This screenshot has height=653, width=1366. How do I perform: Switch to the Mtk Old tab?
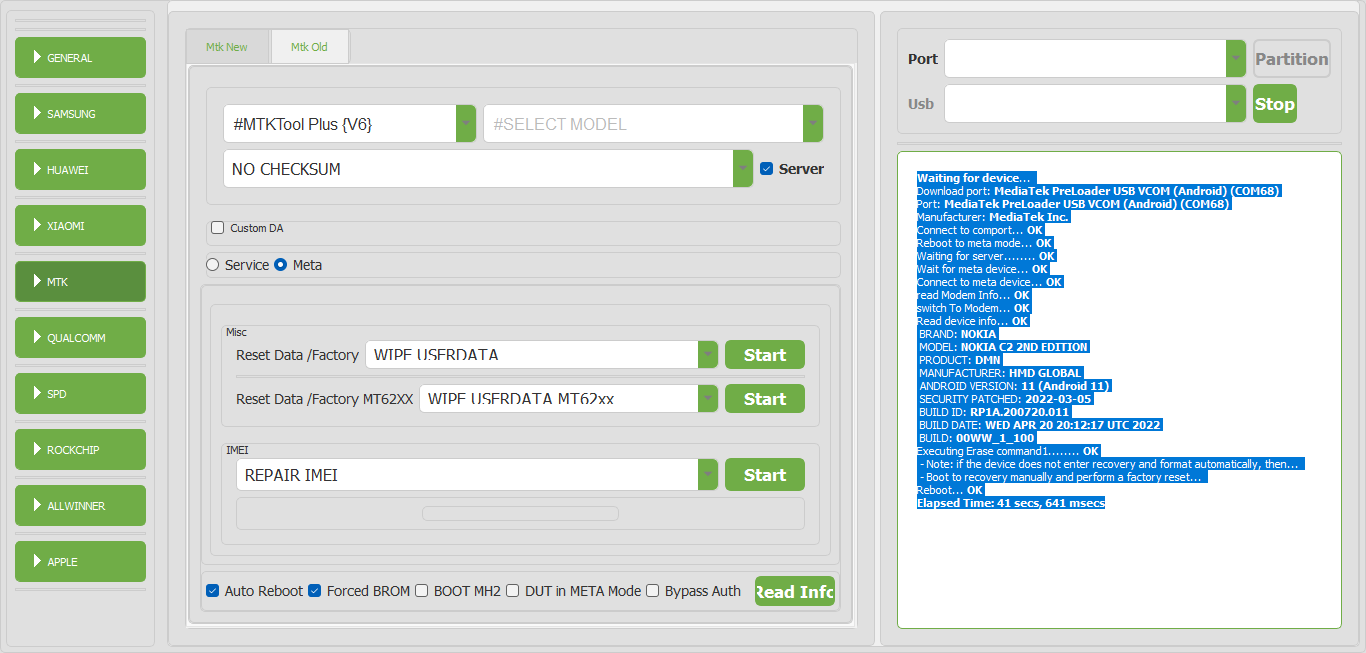pos(310,47)
